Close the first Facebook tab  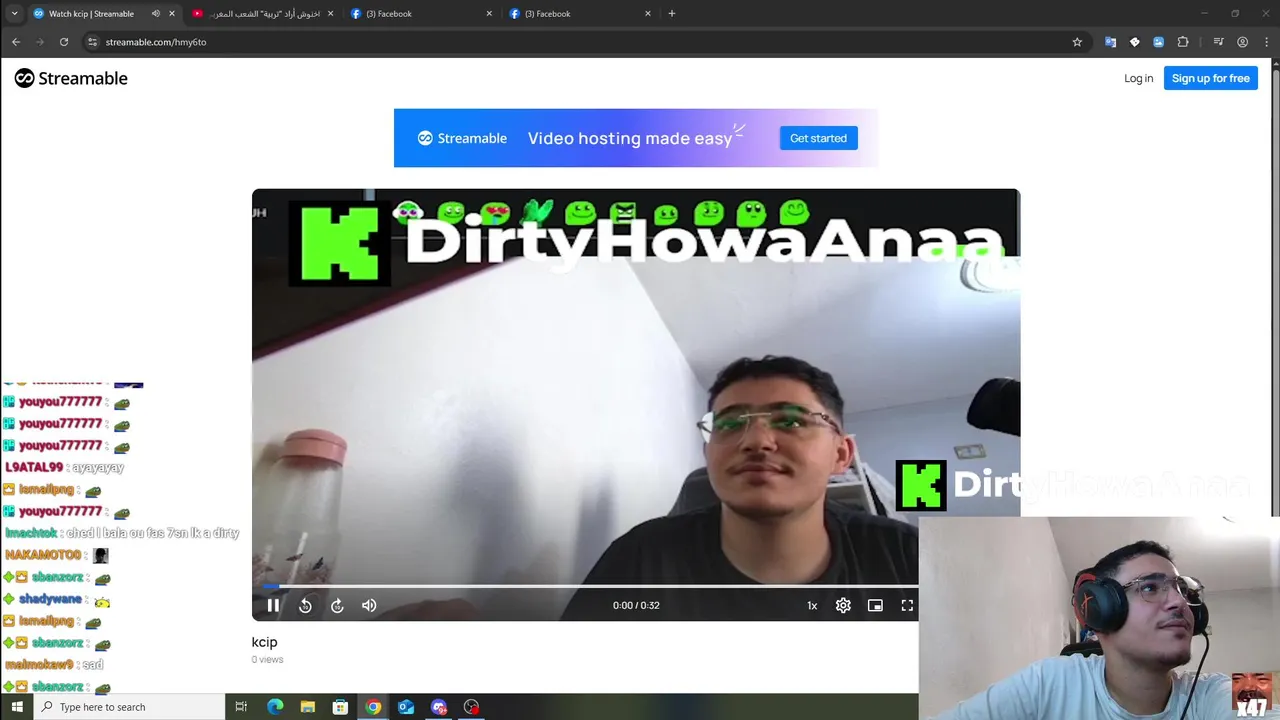click(489, 14)
